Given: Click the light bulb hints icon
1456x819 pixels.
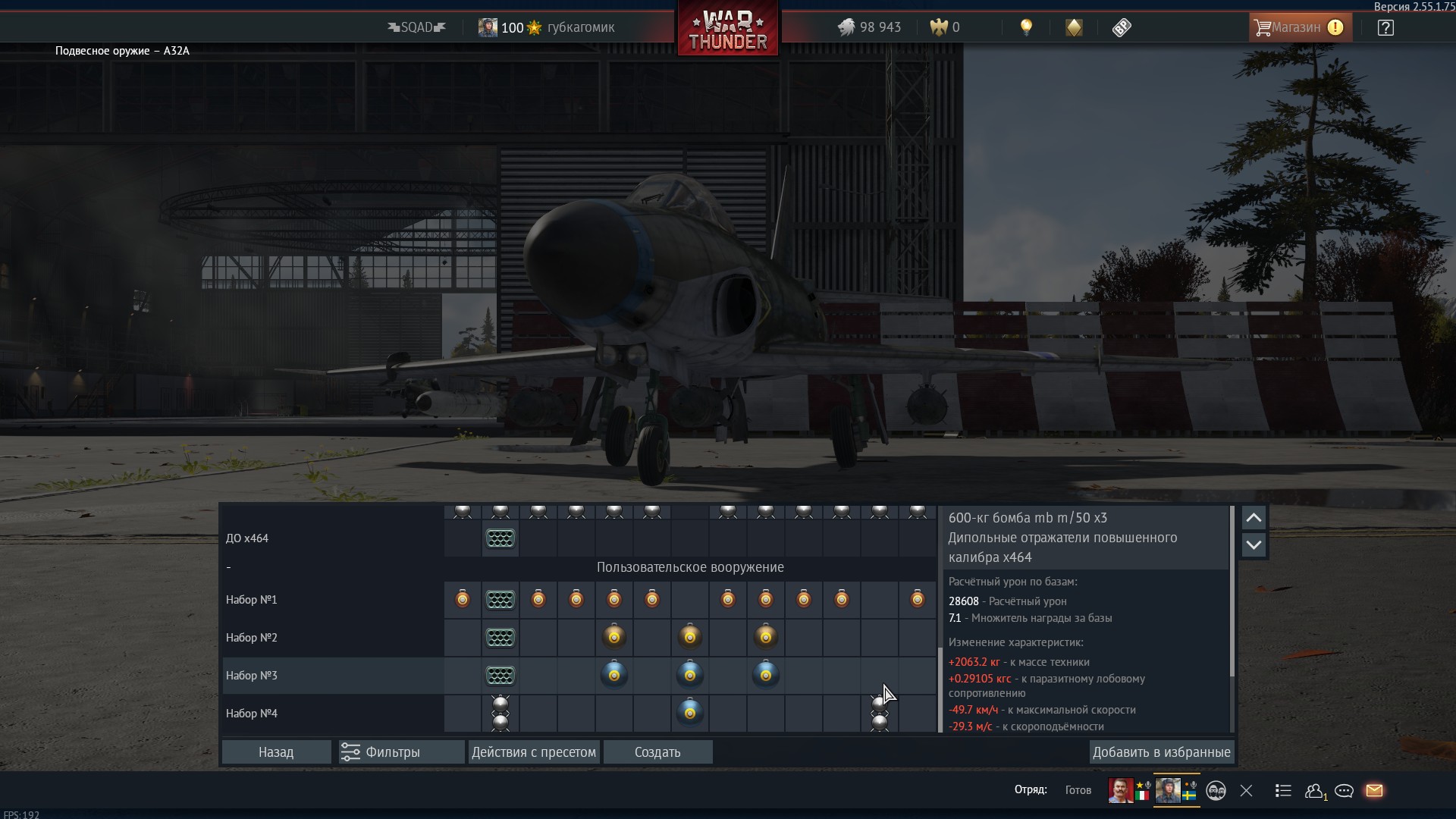Looking at the screenshot, I should coord(1026,27).
